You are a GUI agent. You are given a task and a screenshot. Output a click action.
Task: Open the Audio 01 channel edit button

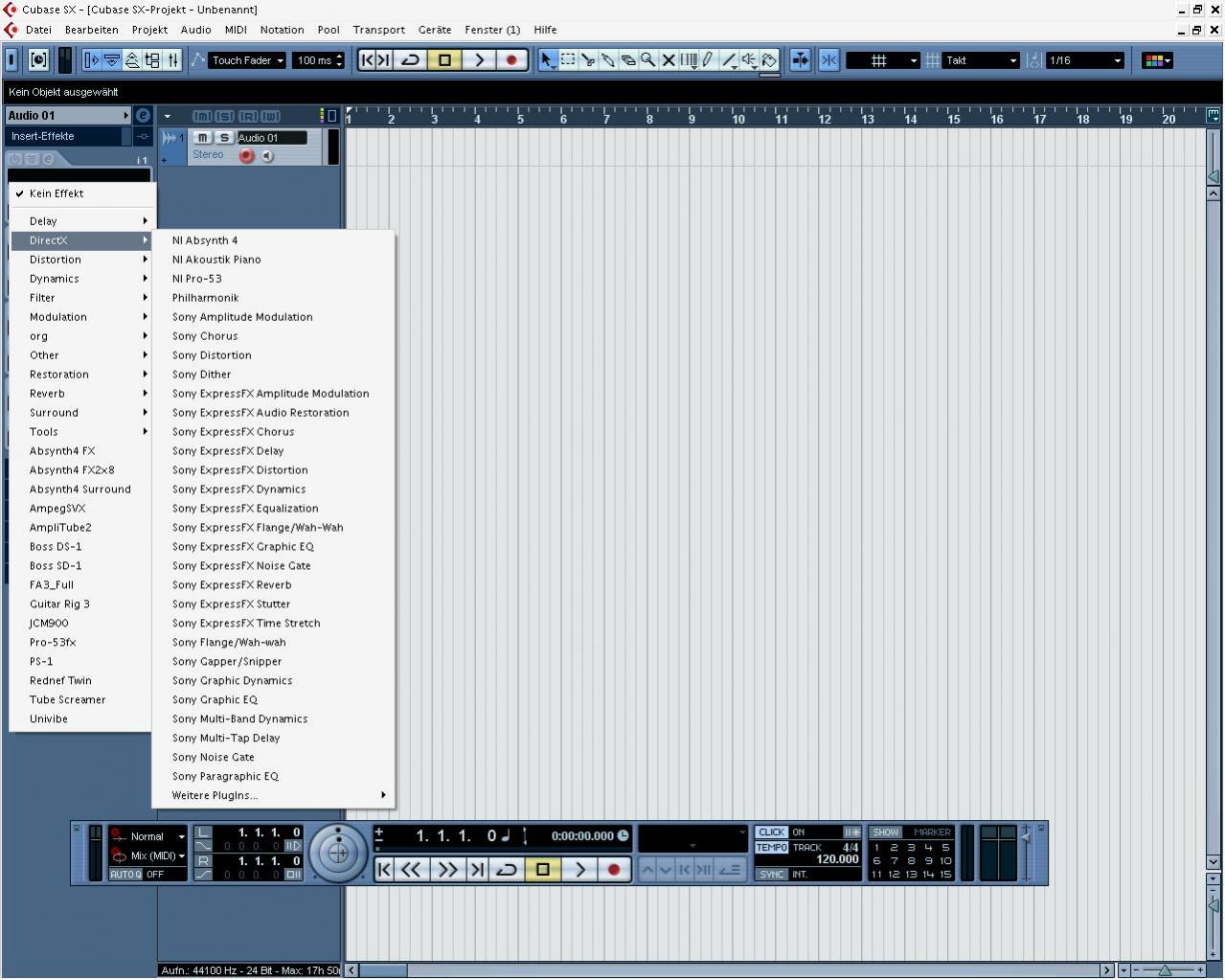pyautogui.click(x=143, y=115)
